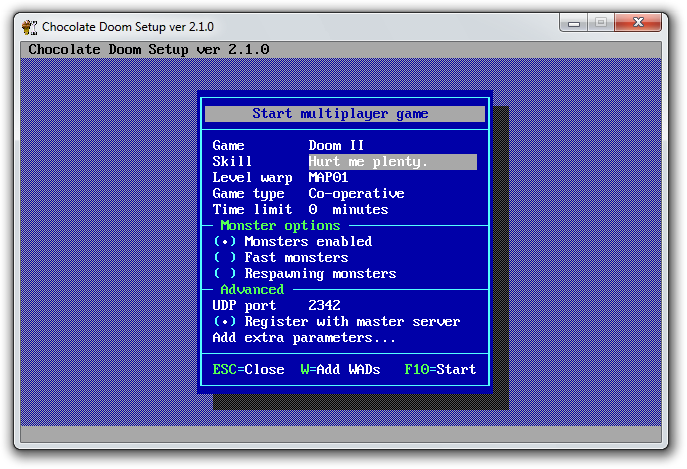This screenshot has height=469, width=687.
Task: Click W=Add WADs shortcut
Action: (x=340, y=370)
